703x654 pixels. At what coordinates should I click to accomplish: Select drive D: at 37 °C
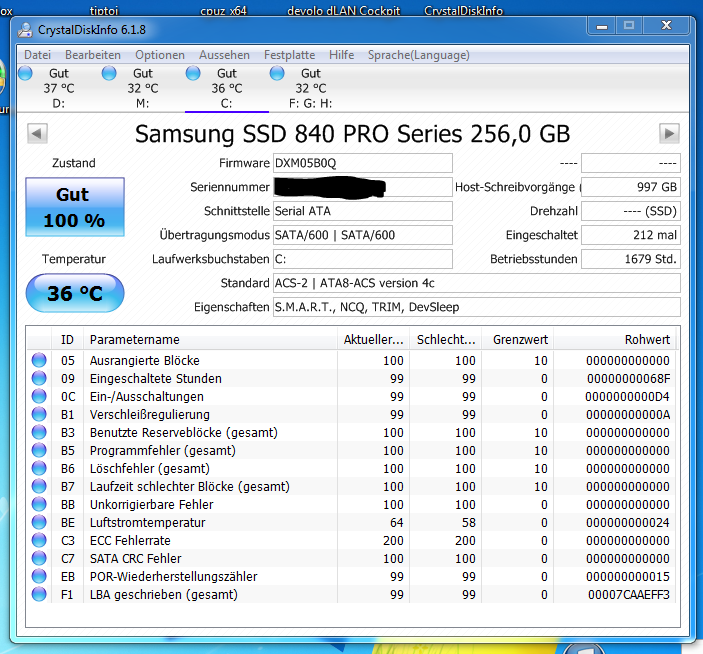59,88
